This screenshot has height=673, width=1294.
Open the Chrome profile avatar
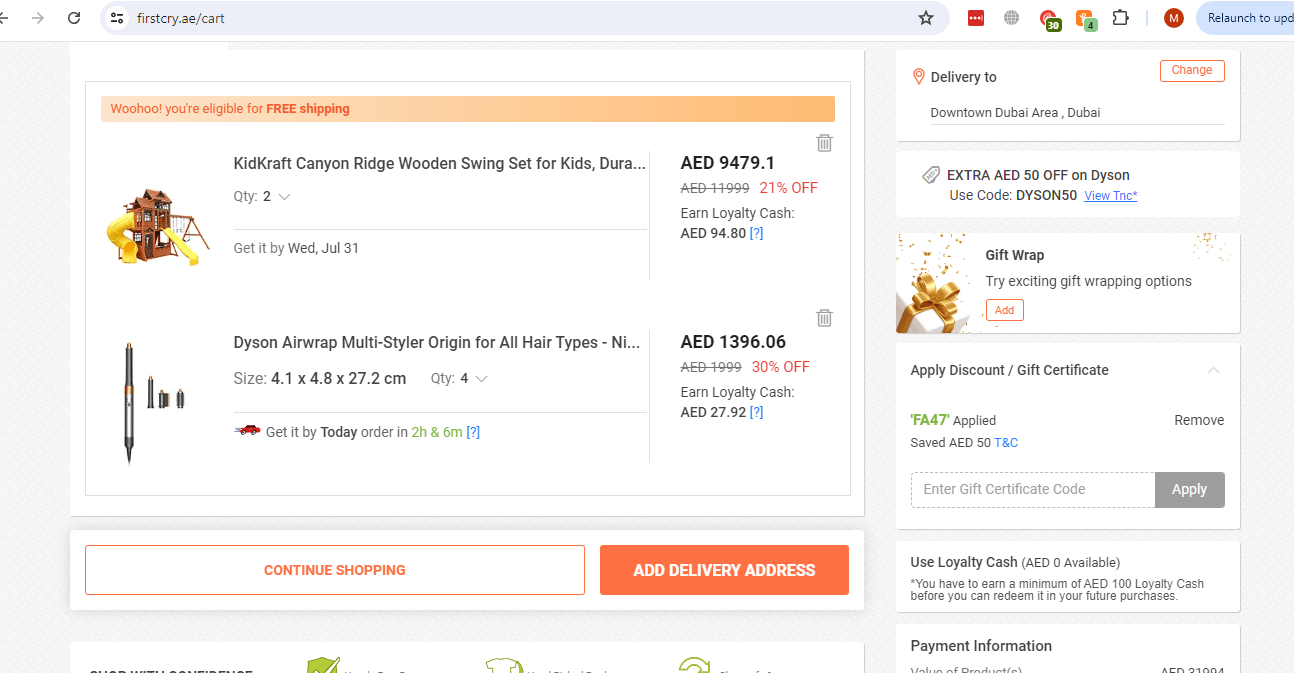coord(1174,18)
